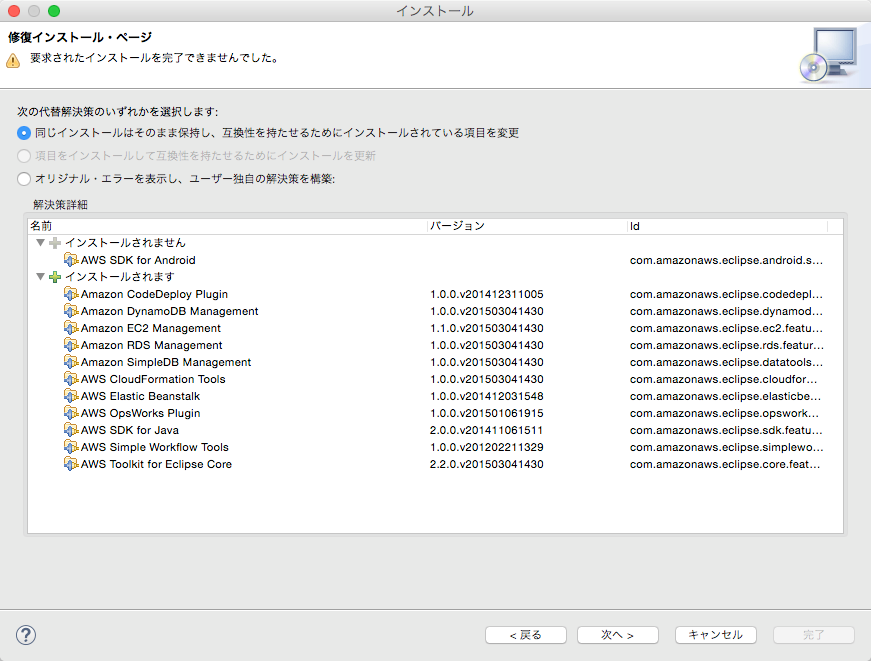The width and height of the screenshot is (871, 661).
Task: Click the Amazon EC2 Management feature icon
Action: point(71,328)
